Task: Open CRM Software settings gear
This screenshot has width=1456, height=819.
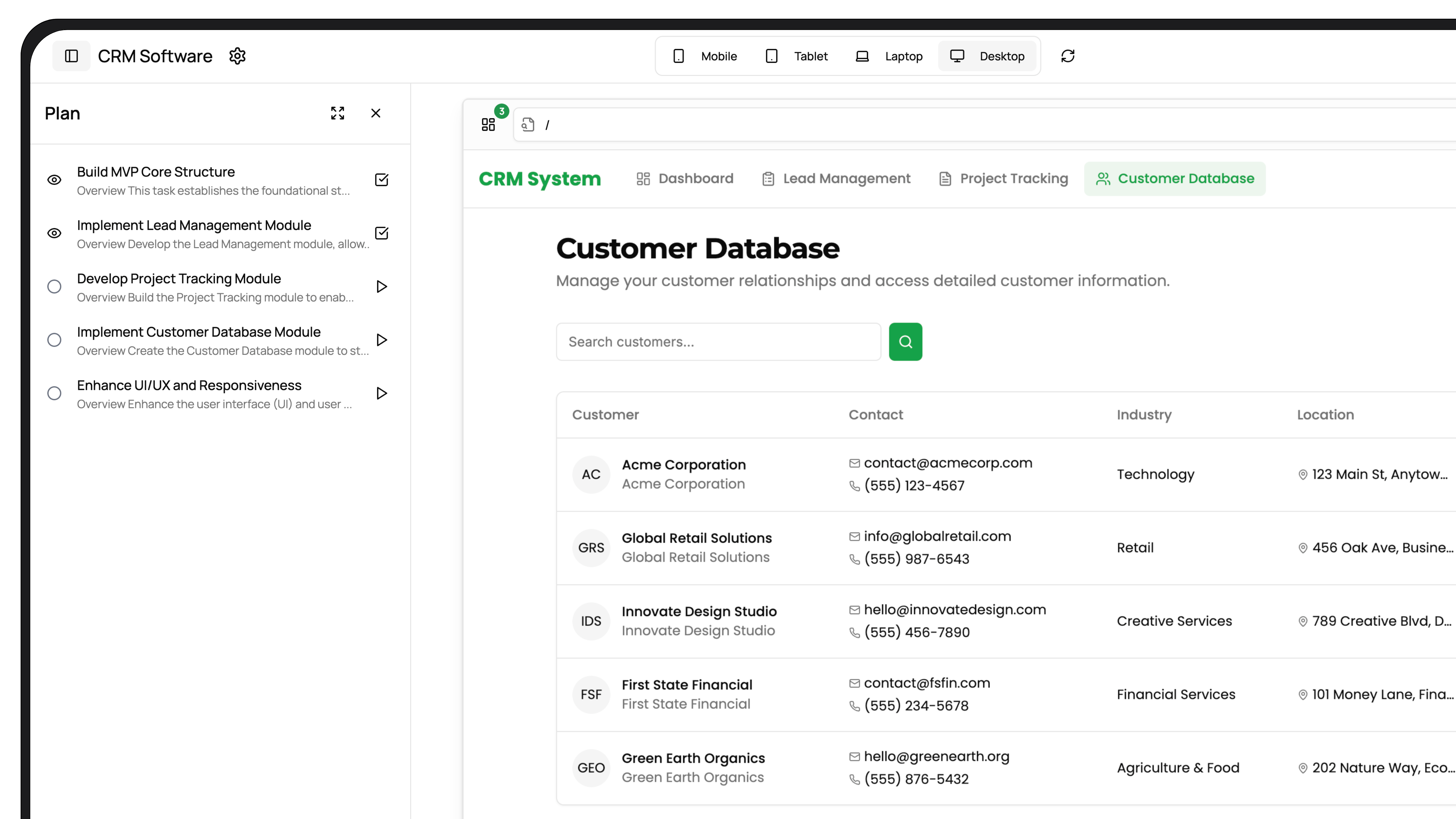Action: pos(237,56)
